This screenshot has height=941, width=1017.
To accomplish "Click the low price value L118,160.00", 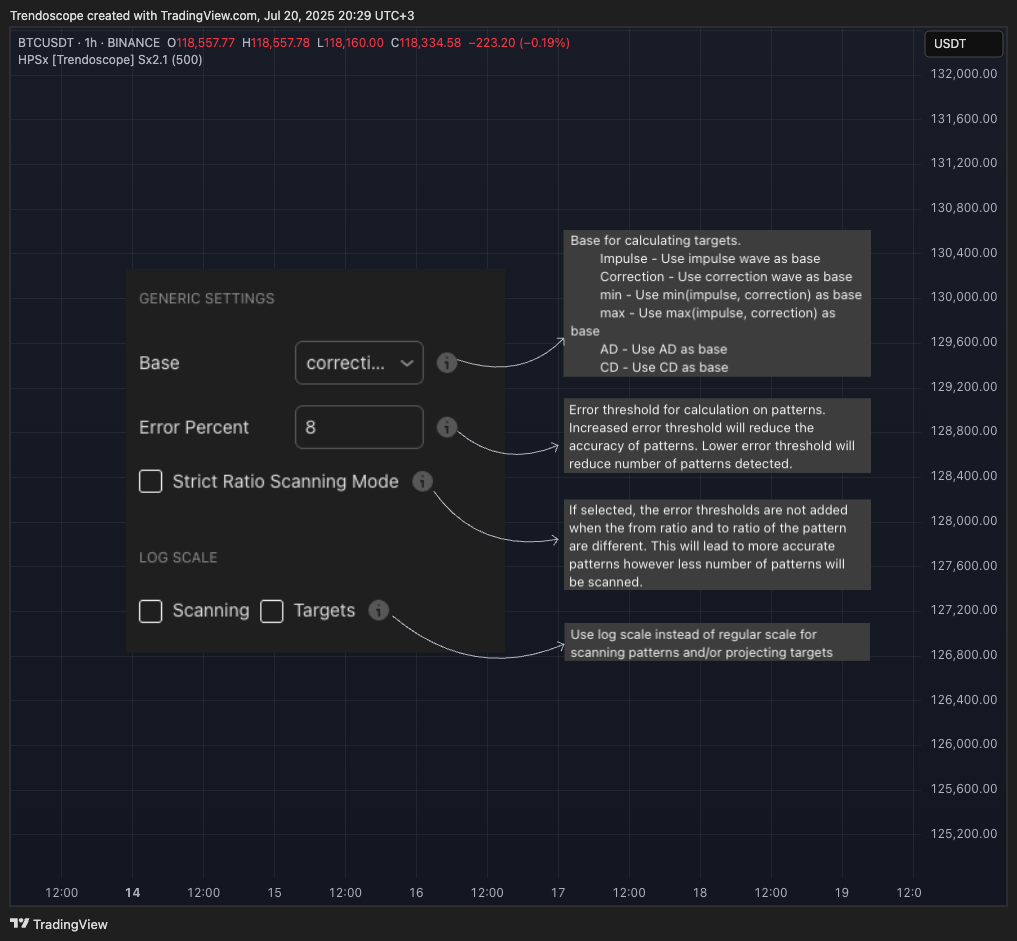I will (x=350, y=43).
